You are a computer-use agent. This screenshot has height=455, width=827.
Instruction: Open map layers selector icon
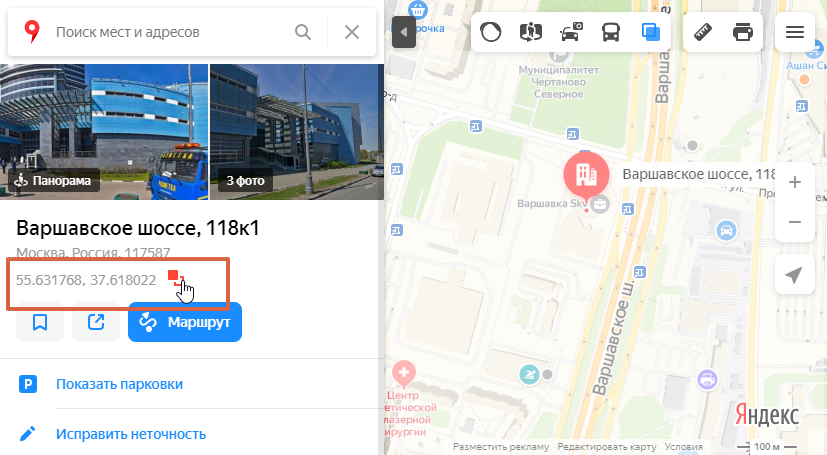(651, 32)
